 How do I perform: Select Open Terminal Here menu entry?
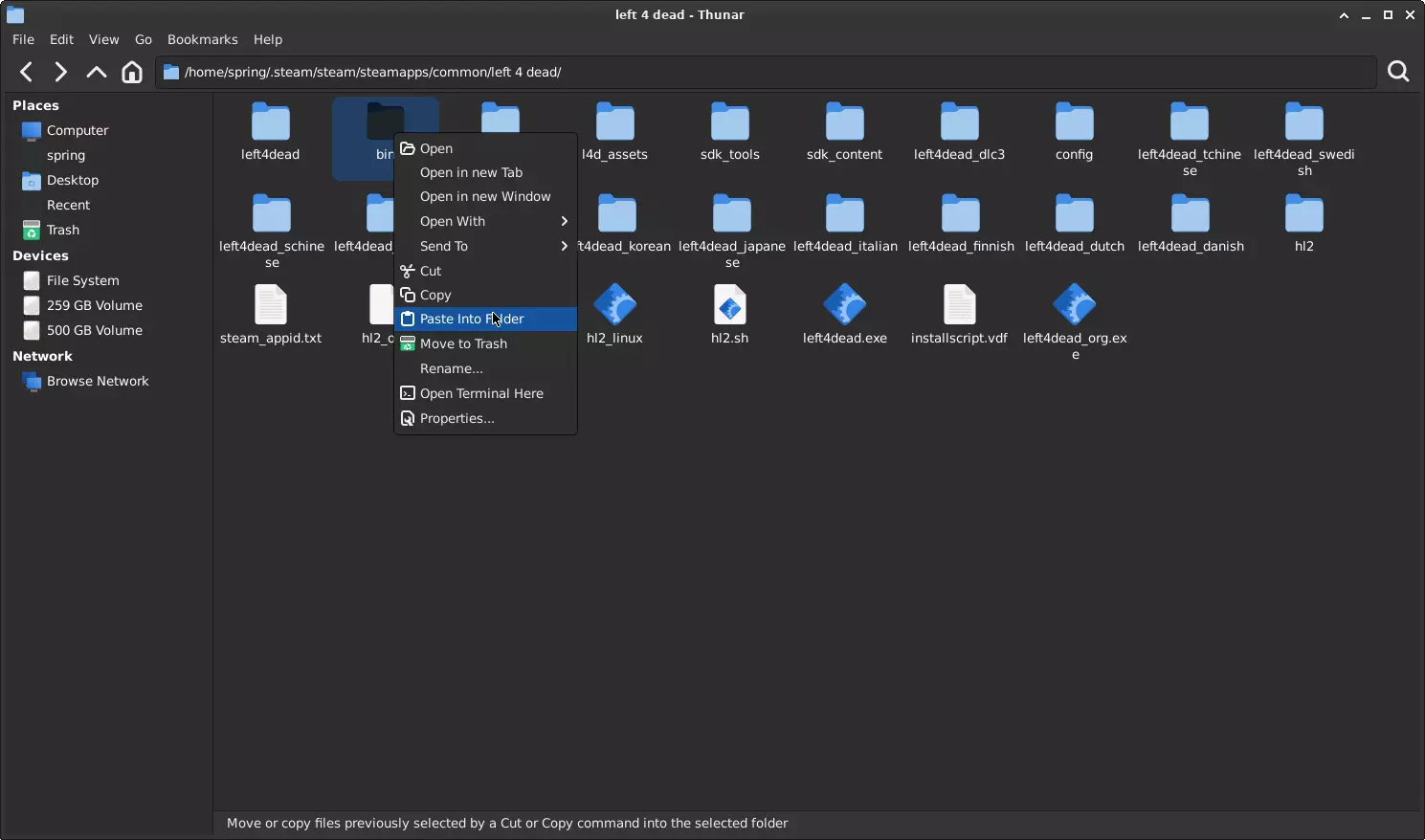[481, 393]
